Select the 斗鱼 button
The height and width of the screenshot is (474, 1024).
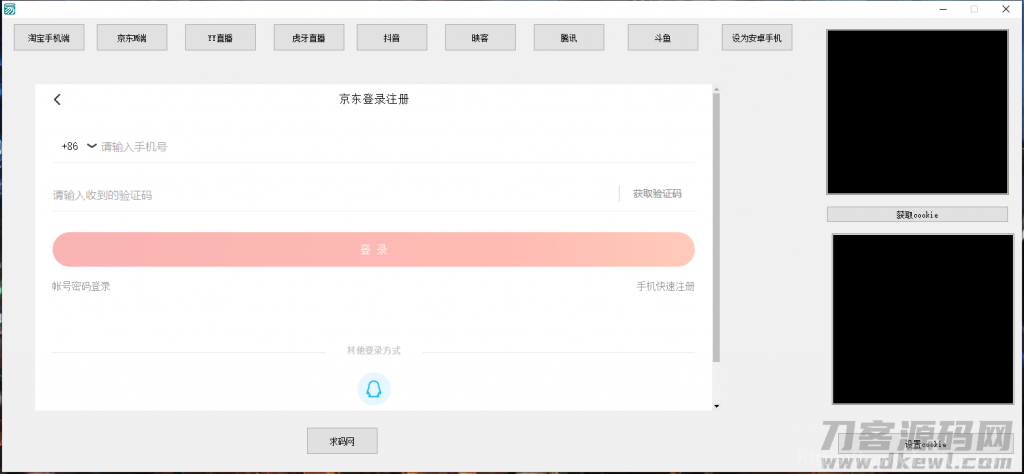point(663,38)
